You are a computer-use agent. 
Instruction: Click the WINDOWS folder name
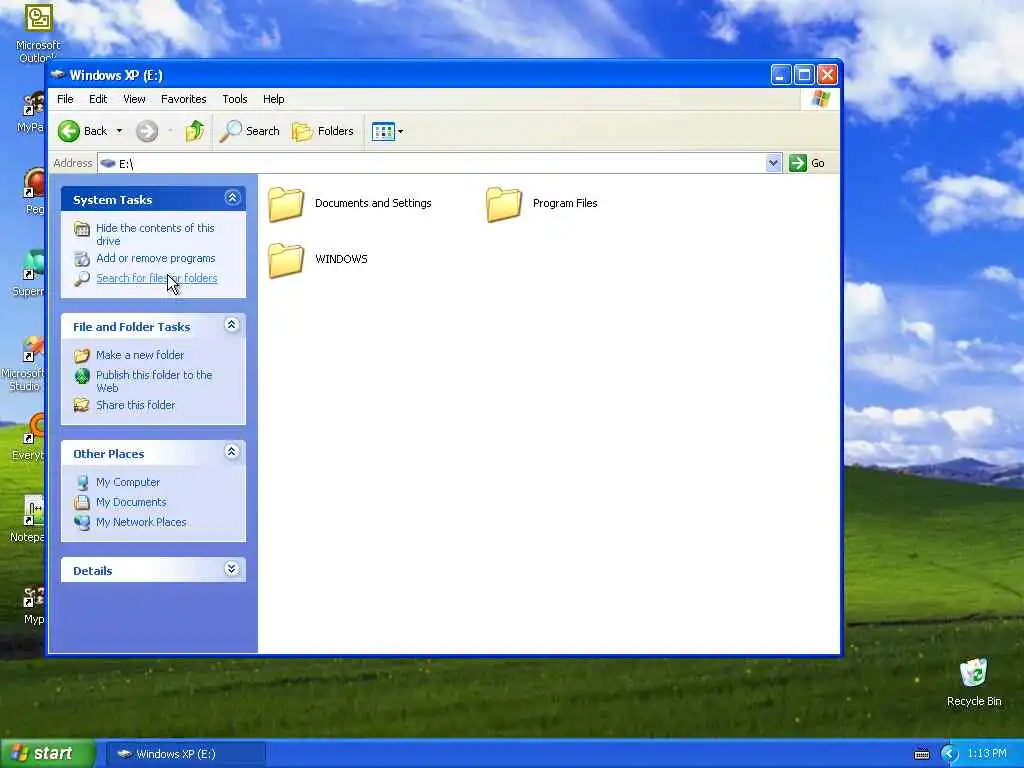tap(341, 259)
